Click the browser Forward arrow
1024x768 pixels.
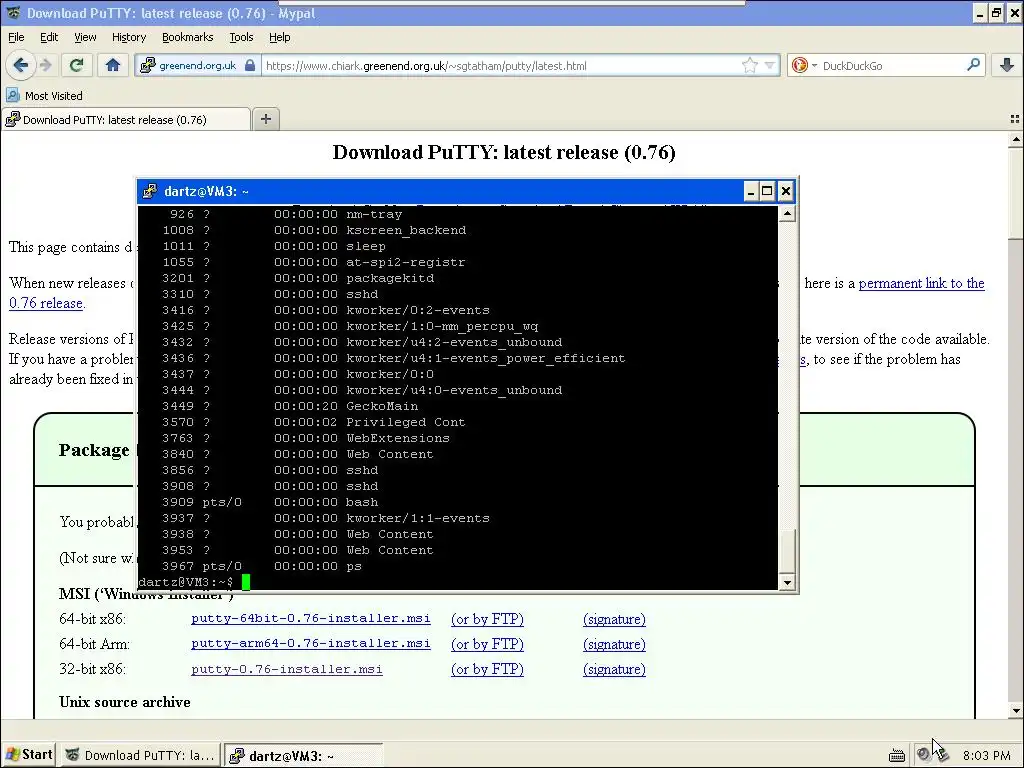[x=46, y=65]
